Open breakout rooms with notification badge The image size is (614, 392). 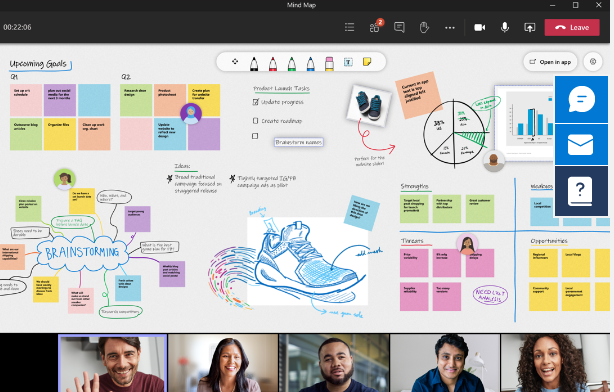coord(375,27)
